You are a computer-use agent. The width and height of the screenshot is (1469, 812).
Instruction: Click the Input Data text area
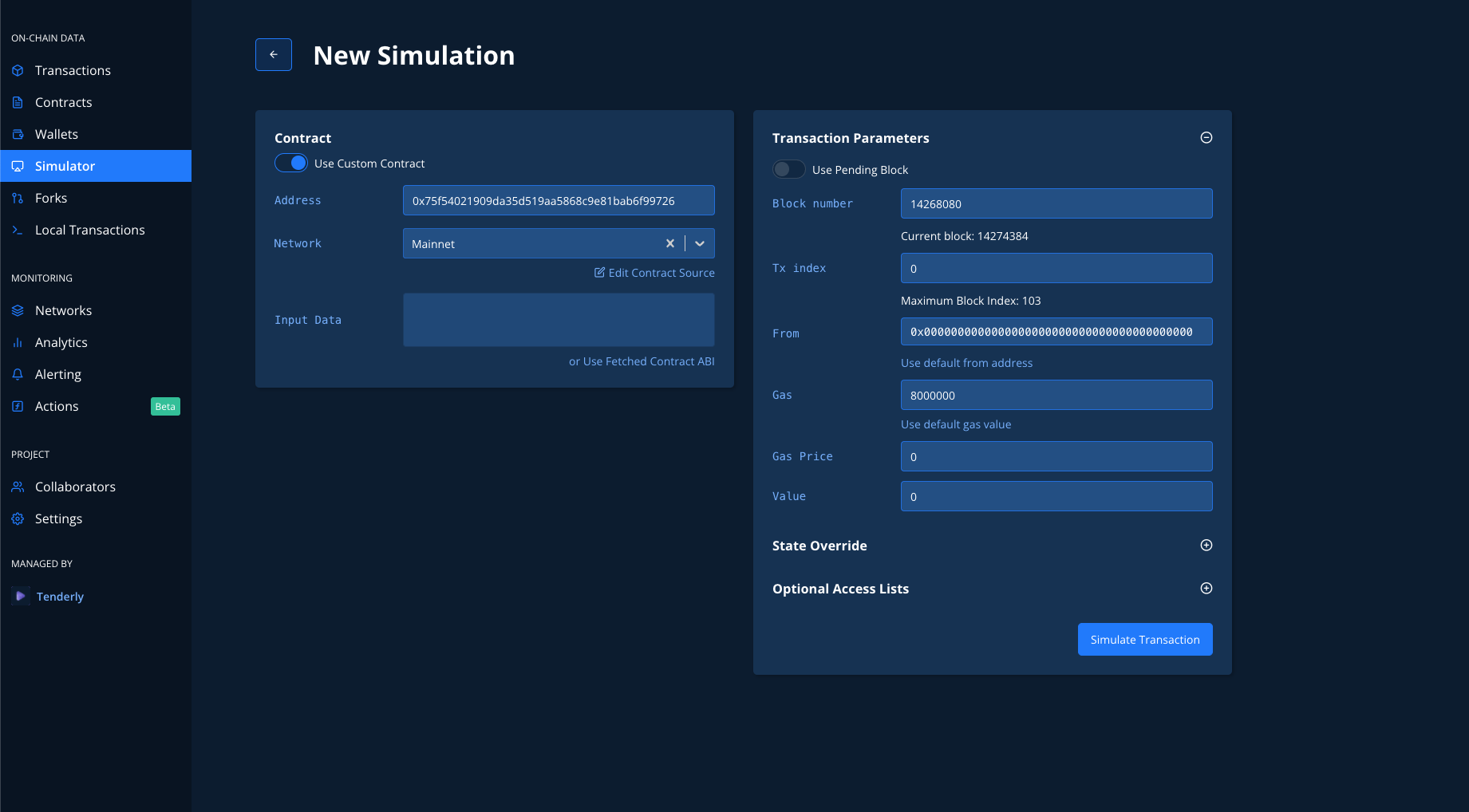(x=559, y=320)
